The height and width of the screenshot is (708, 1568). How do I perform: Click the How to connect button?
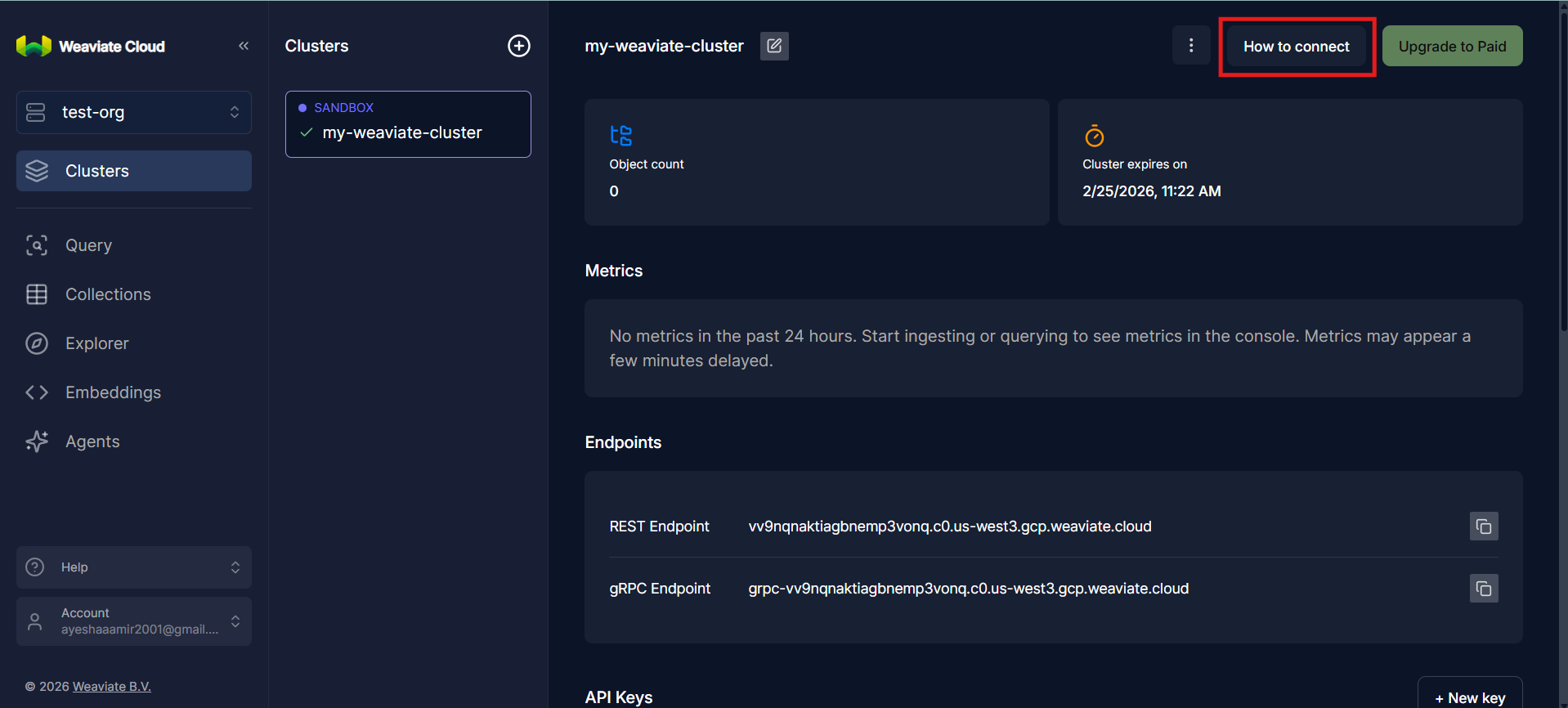tap(1296, 47)
